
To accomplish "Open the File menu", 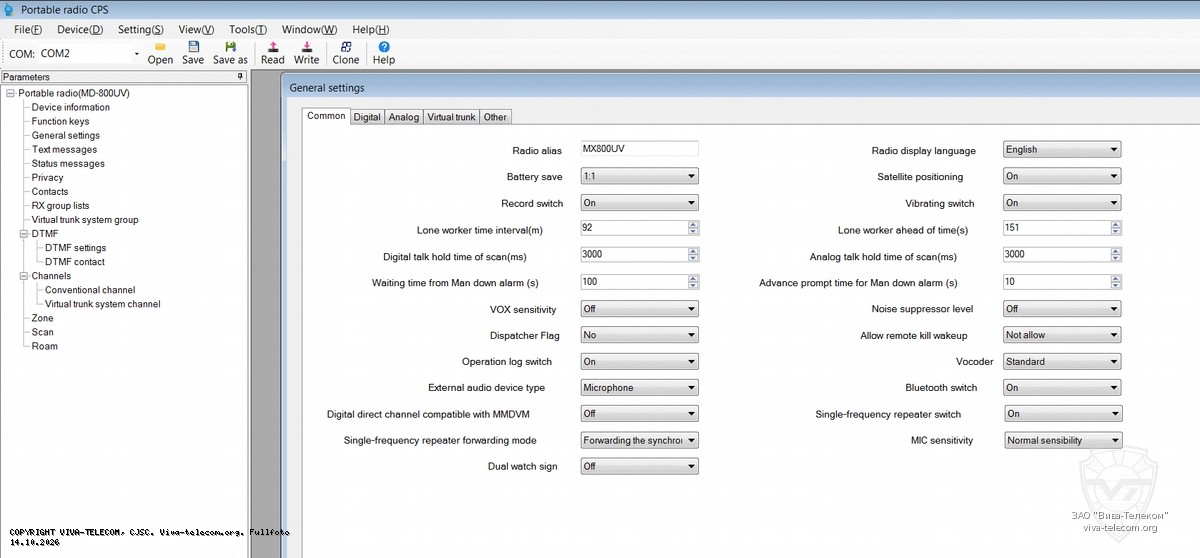I will (x=28, y=30).
